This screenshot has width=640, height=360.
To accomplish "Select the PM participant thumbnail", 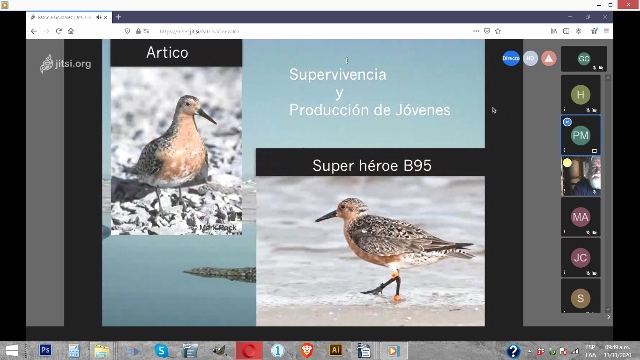I will click(580, 135).
